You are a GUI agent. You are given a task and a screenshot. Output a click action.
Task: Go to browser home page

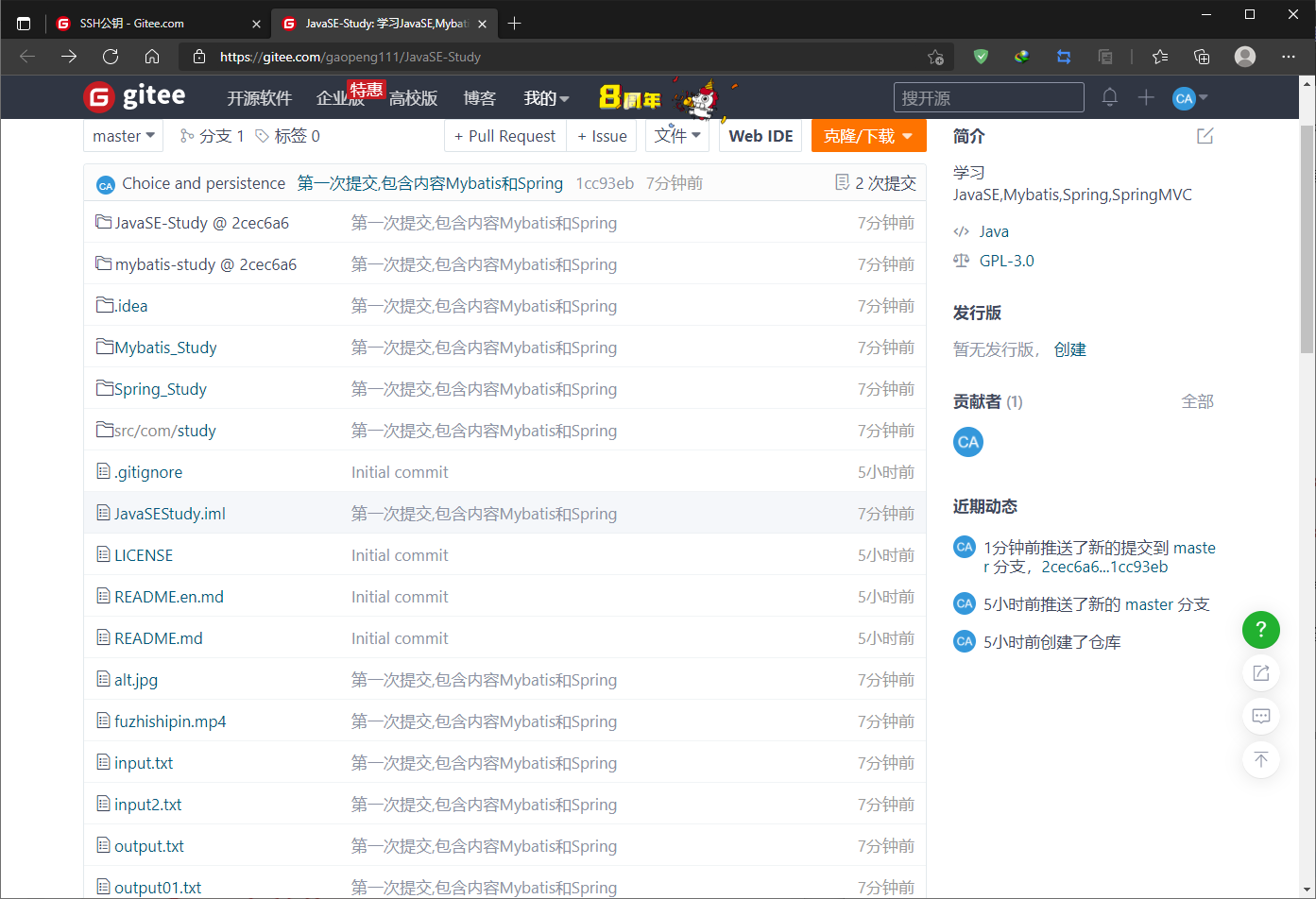[152, 57]
